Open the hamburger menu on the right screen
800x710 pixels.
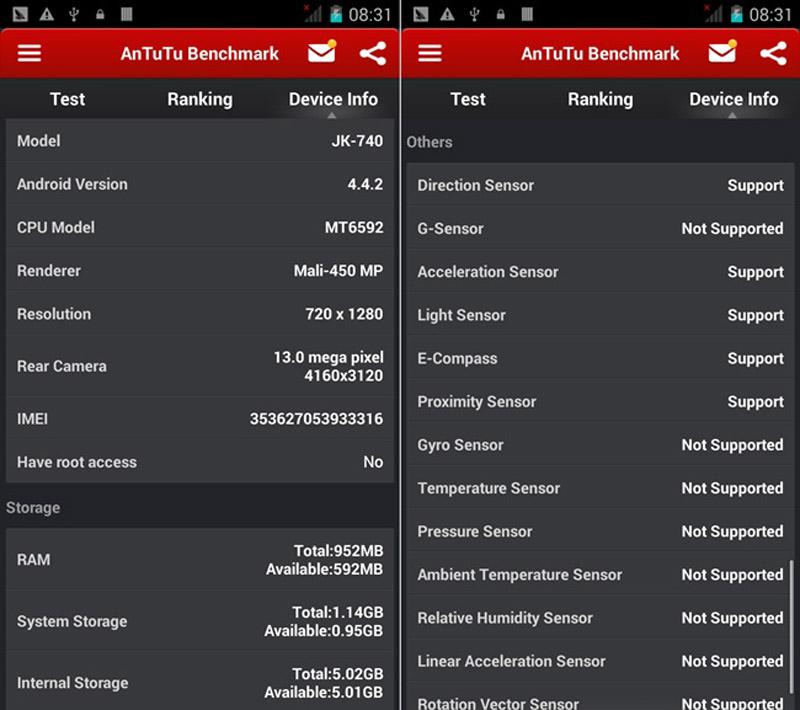click(430, 53)
